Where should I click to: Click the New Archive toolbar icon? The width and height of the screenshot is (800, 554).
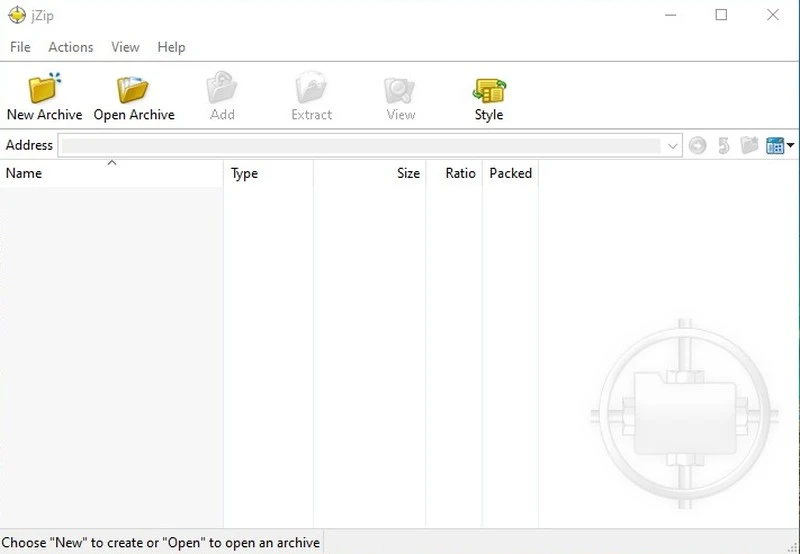tap(44, 90)
